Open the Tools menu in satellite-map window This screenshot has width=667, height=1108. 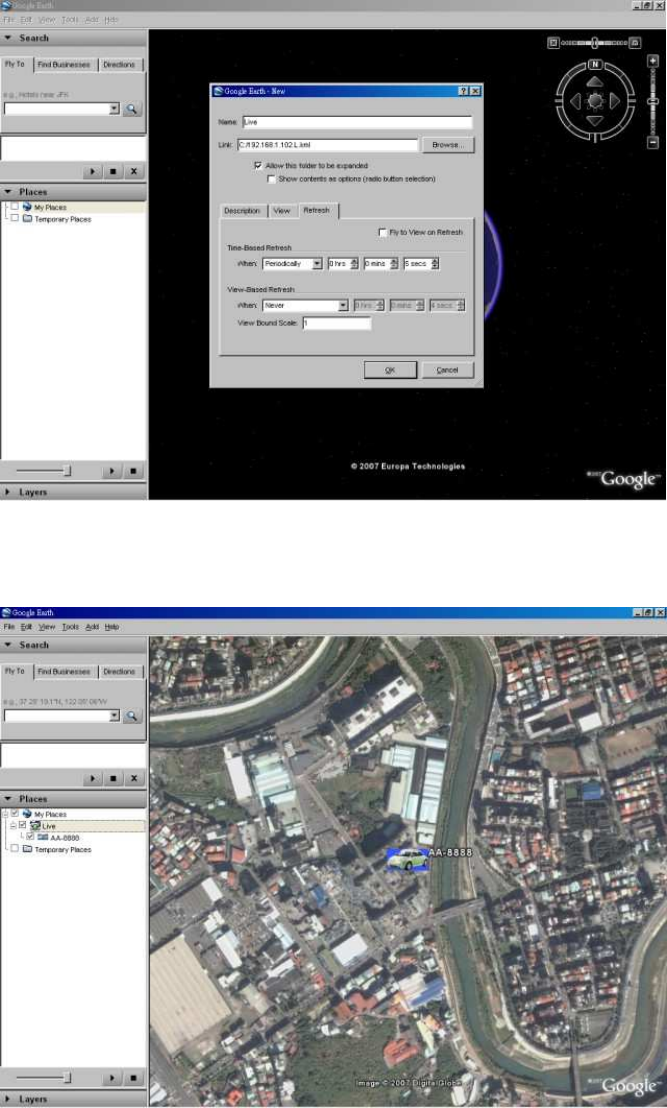[x=70, y=627]
